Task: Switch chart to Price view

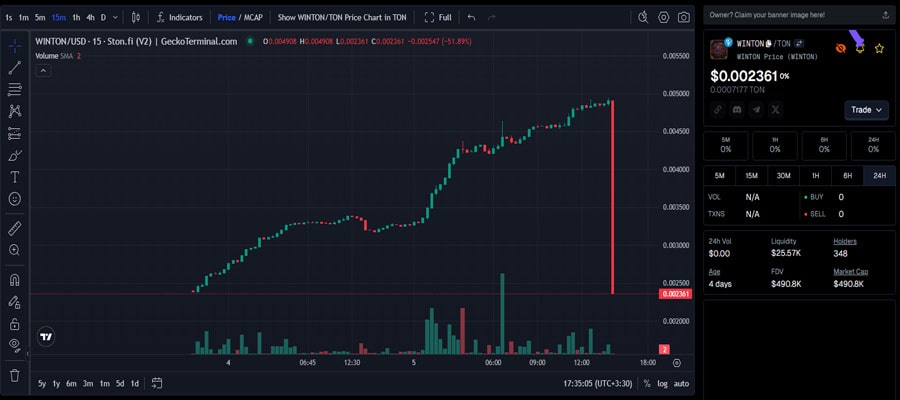Action: coord(226,17)
